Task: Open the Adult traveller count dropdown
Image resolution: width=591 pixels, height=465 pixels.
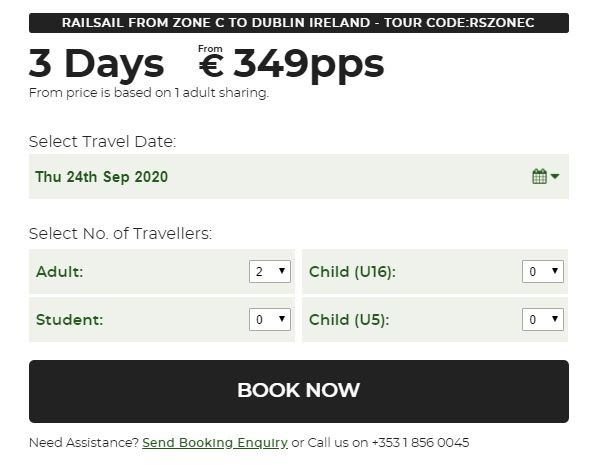Action: point(270,271)
